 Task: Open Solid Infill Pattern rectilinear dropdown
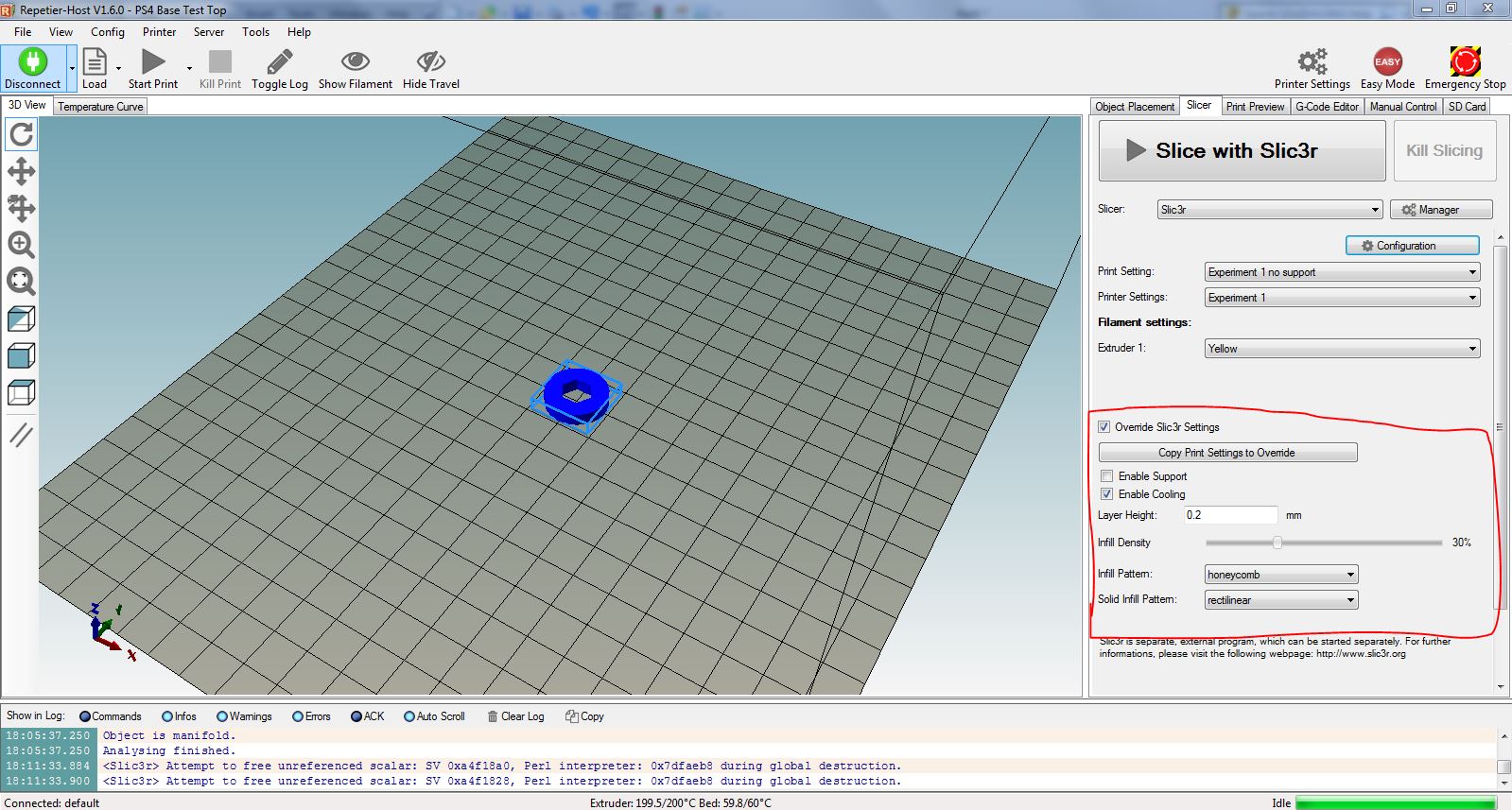(x=1281, y=600)
